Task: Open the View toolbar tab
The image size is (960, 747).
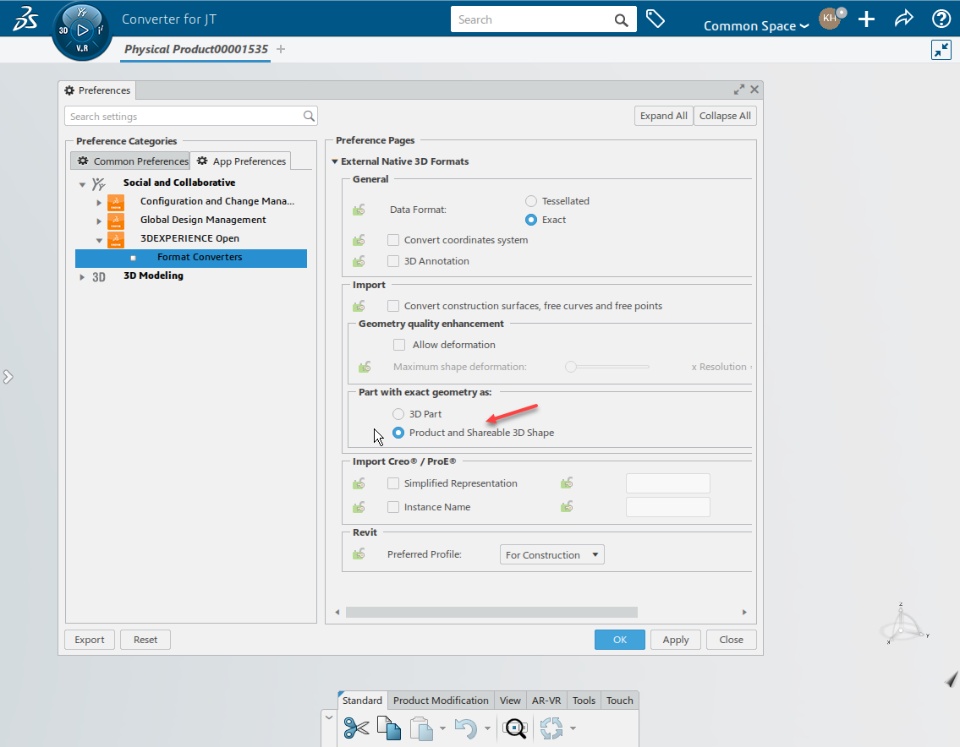Action: point(510,700)
